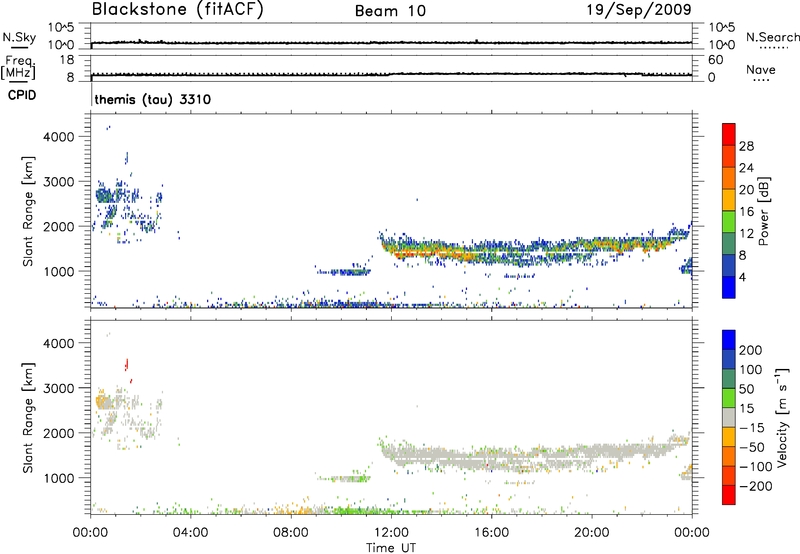Click the '04:00' time axis tick label

point(190,533)
